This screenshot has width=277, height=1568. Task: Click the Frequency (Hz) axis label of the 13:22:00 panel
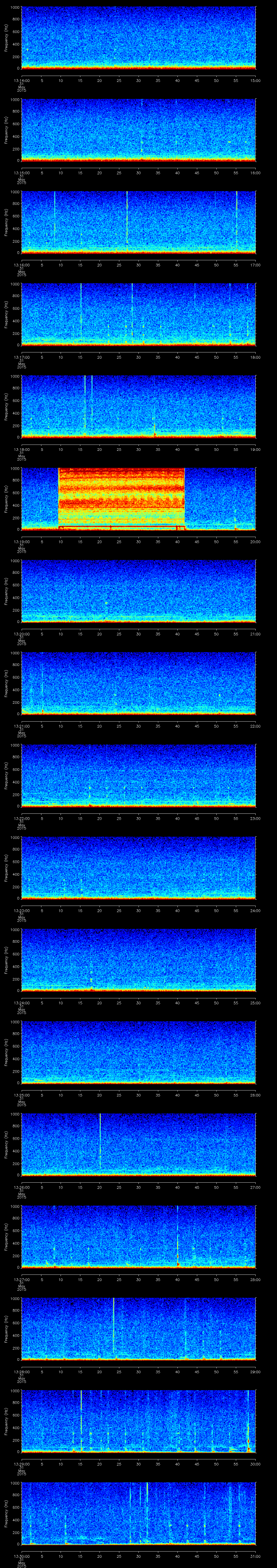tap(6, 775)
